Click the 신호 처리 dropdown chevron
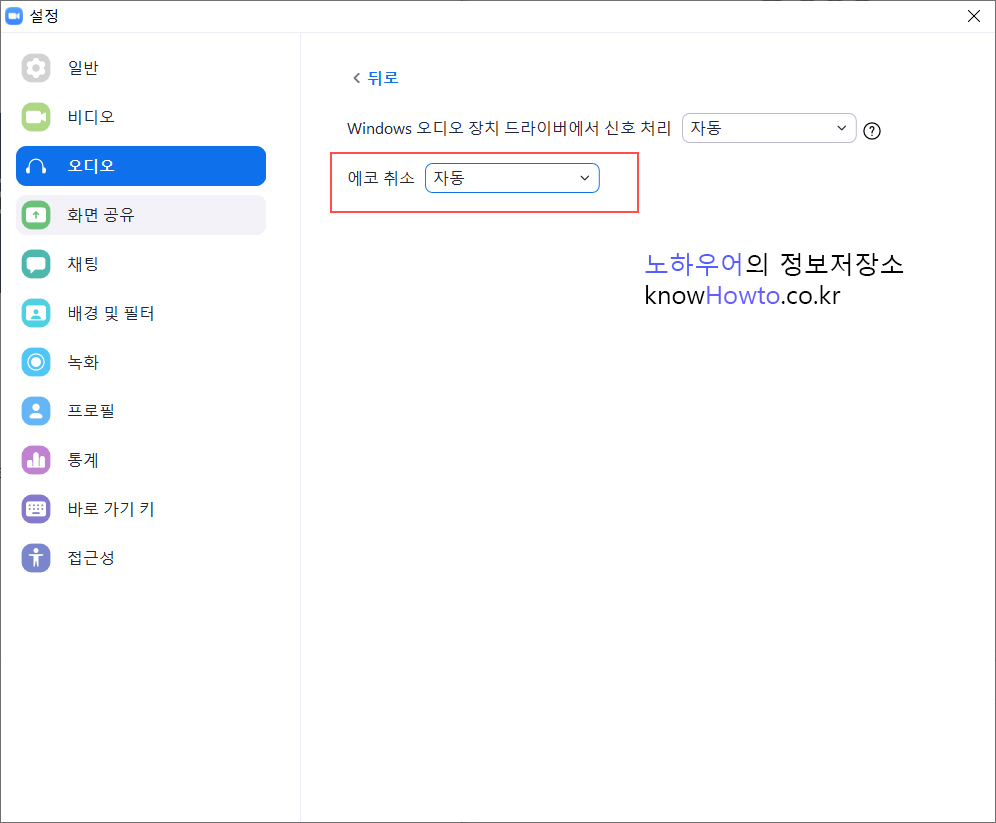Viewport: 996px width, 823px height. pyautogui.click(x=842, y=128)
